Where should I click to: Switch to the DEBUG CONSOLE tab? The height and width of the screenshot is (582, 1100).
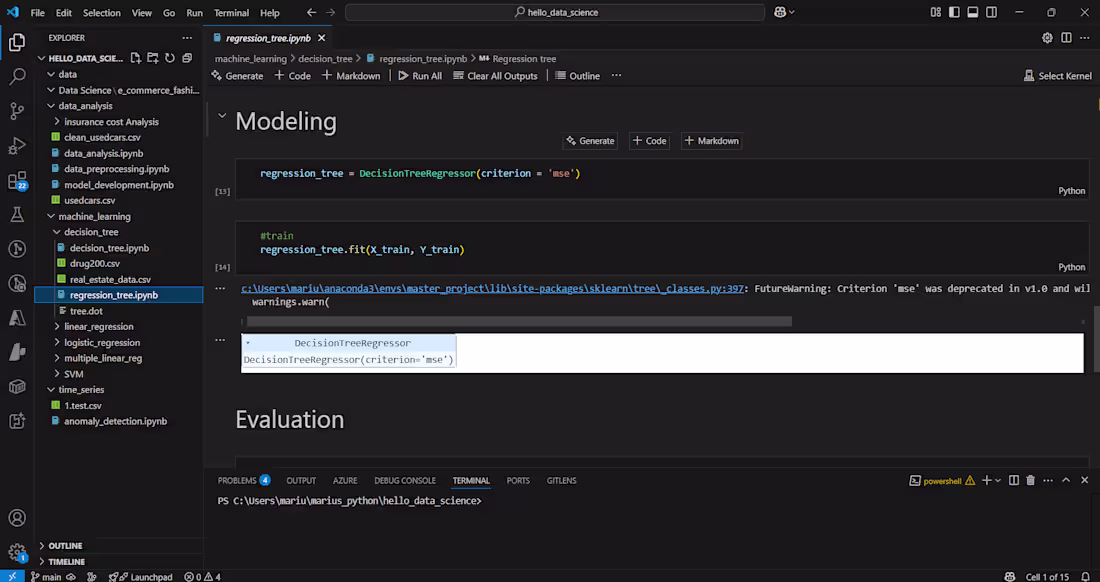click(405, 480)
